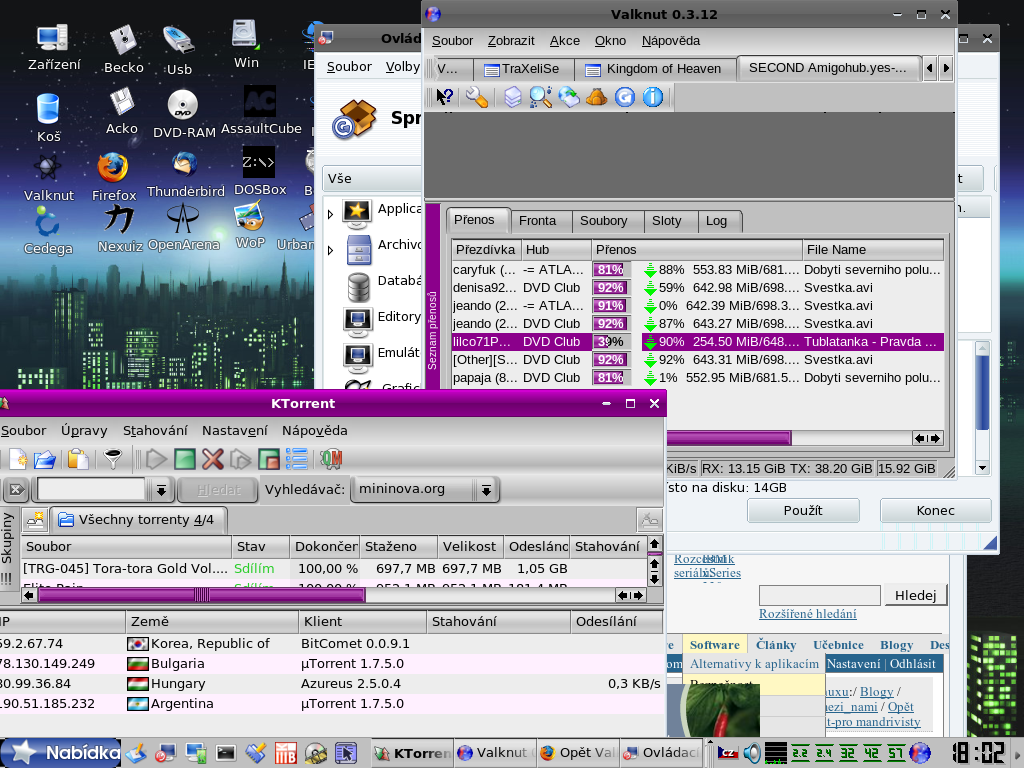
Task: Click the red X remove icon in KTorrent
Action: pyautogui.click(x=213, y=459)
